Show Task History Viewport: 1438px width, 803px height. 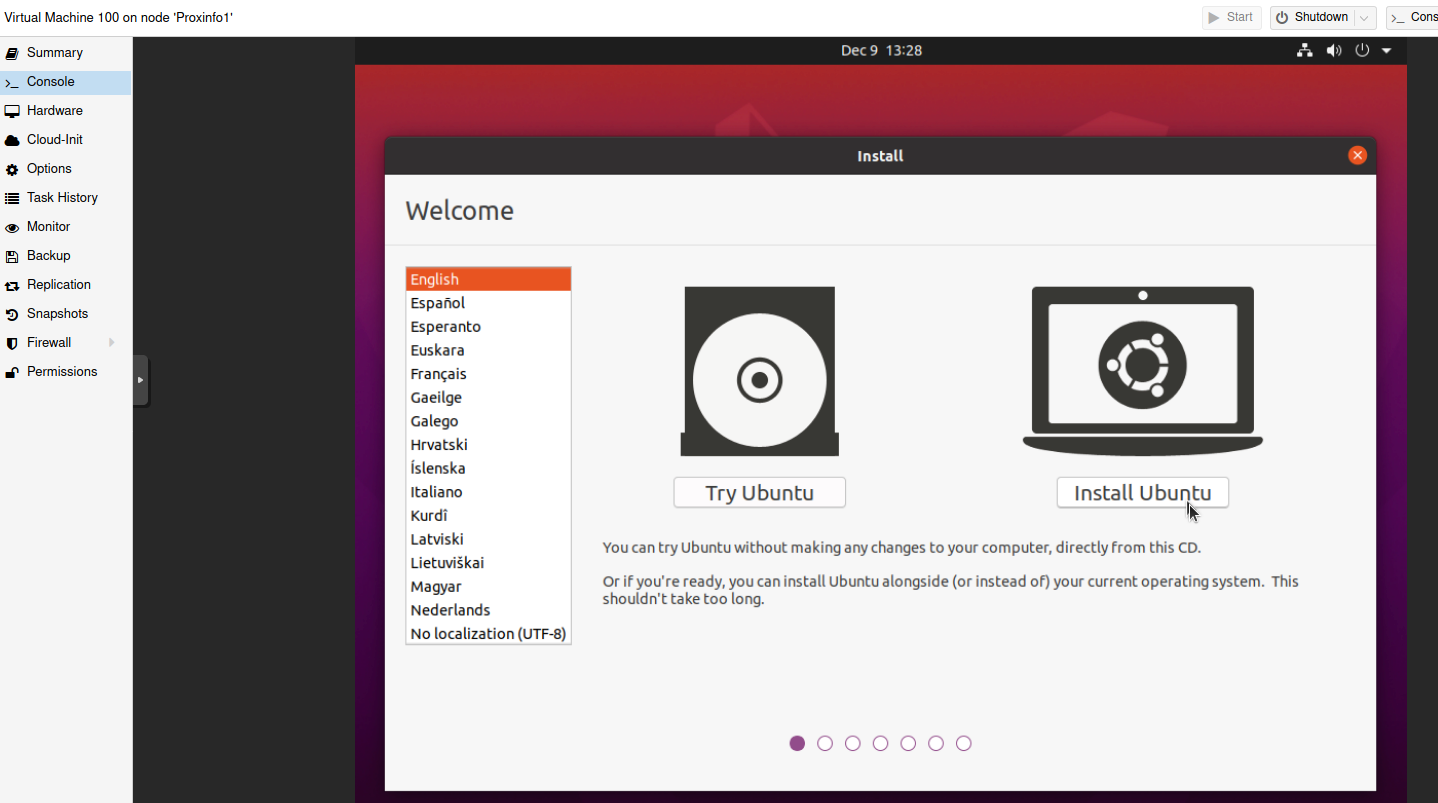(65, 198)
